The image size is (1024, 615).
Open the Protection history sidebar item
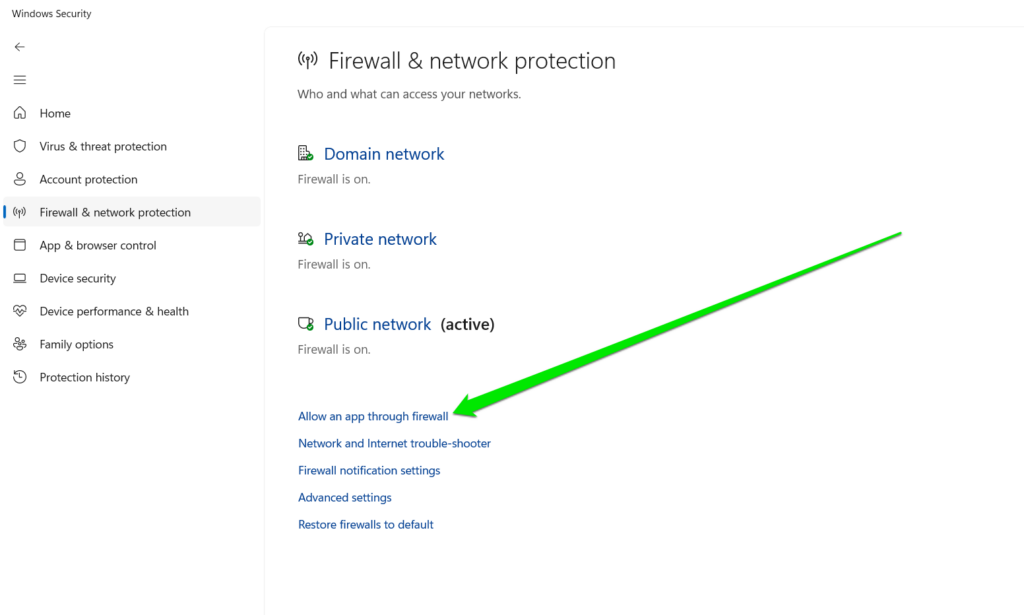(85, 377)
